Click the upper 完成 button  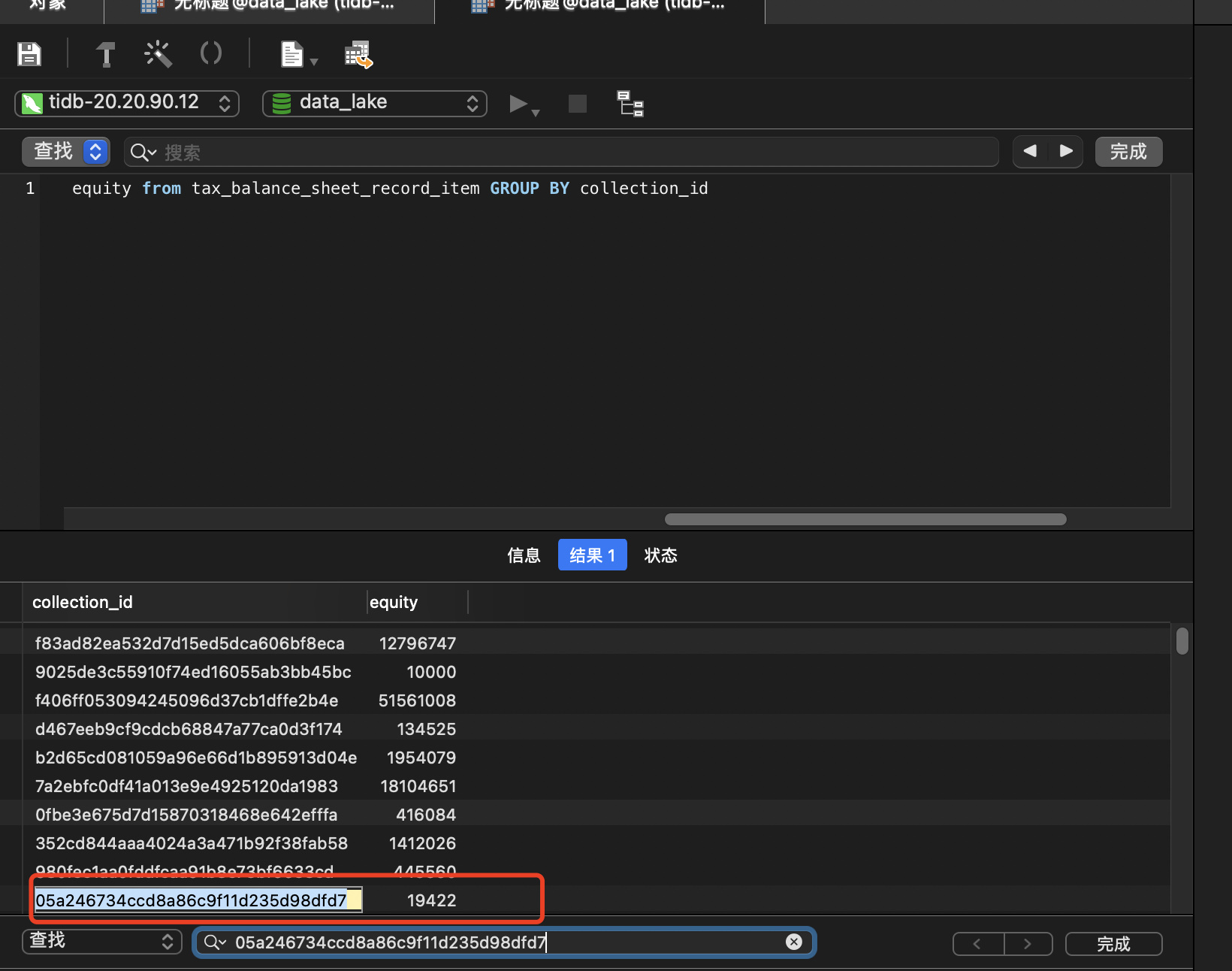(1128, 152)
